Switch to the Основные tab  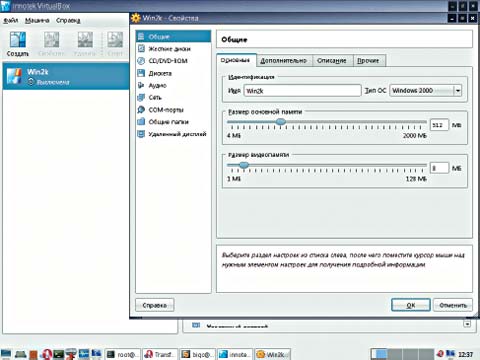point(236,60)
